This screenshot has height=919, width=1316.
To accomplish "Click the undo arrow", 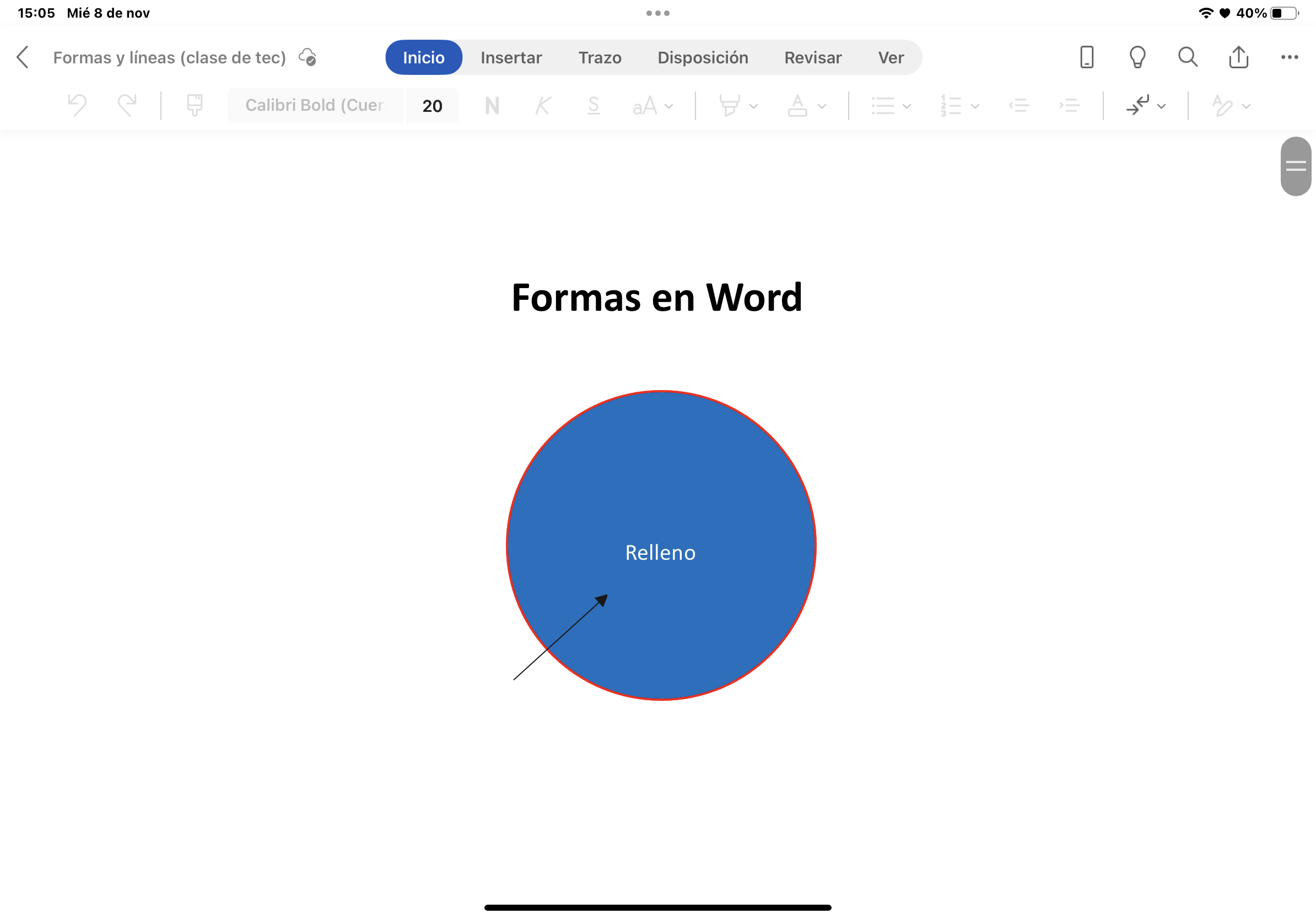I will pos(77,105).
